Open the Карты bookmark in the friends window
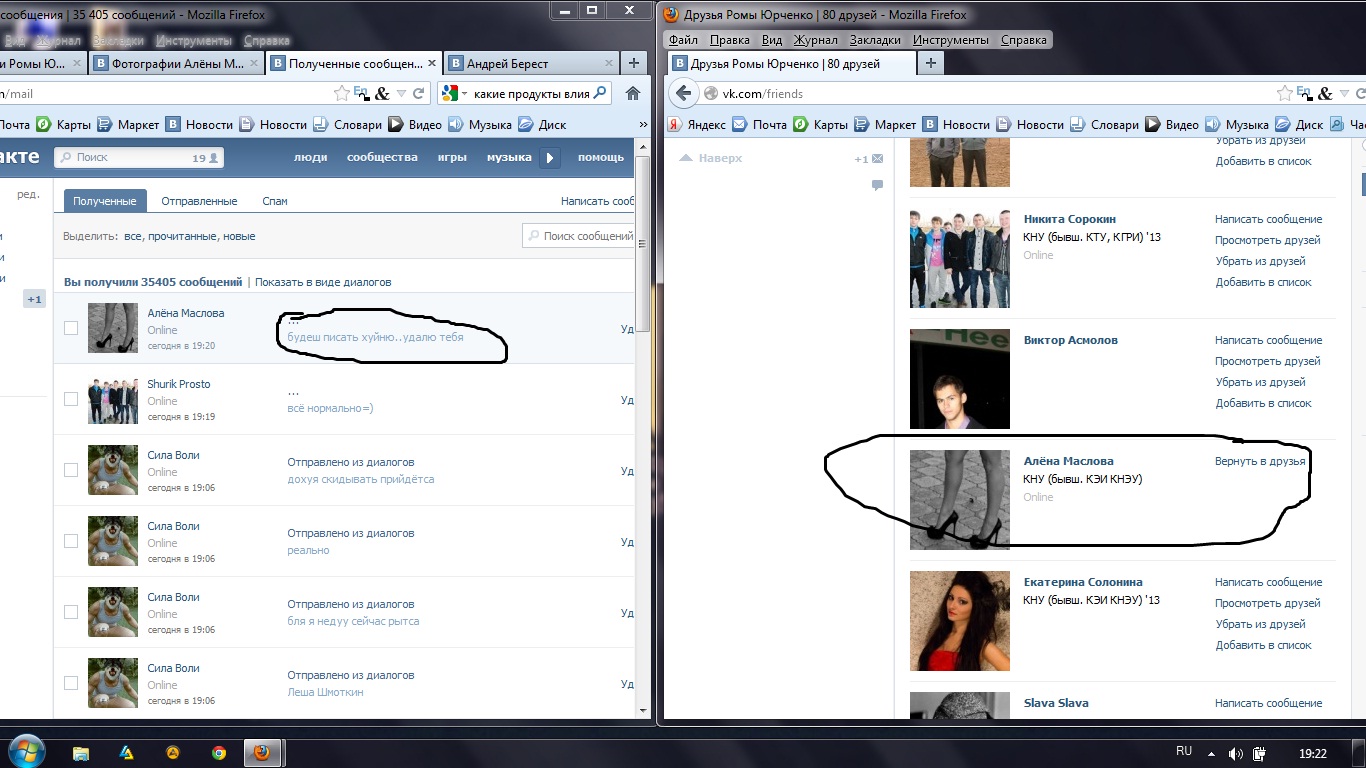 pyautogui.click(x=821, y=125)
